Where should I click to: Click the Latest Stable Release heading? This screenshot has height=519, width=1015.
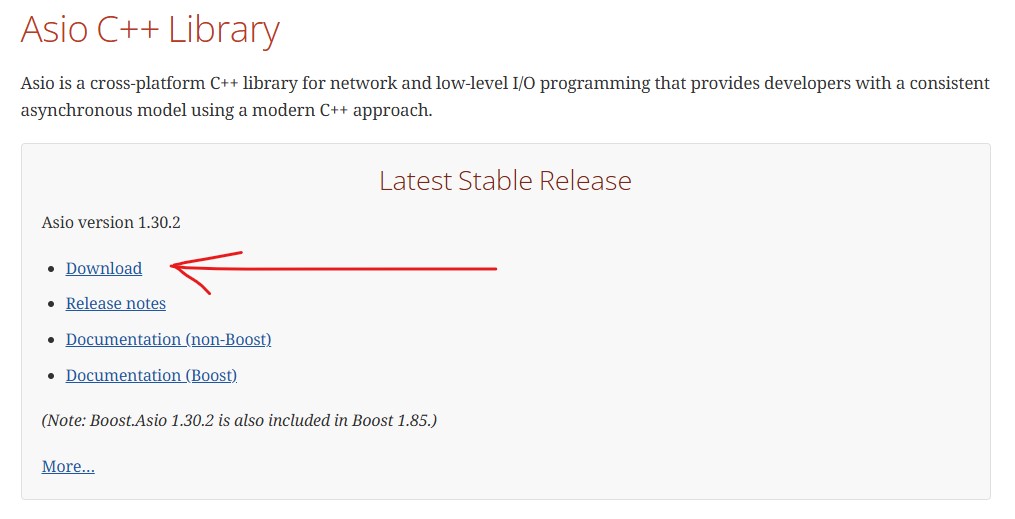505,181
